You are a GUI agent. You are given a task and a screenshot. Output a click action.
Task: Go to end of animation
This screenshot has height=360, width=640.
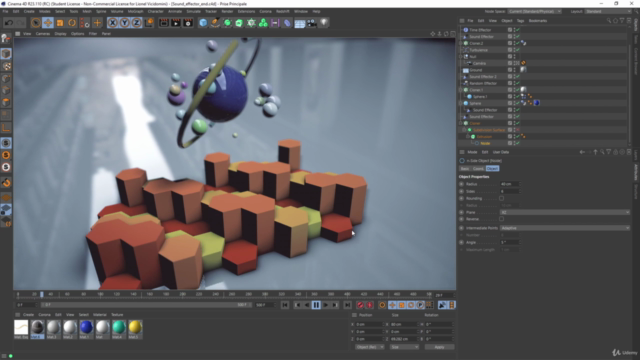pos(347,305)
